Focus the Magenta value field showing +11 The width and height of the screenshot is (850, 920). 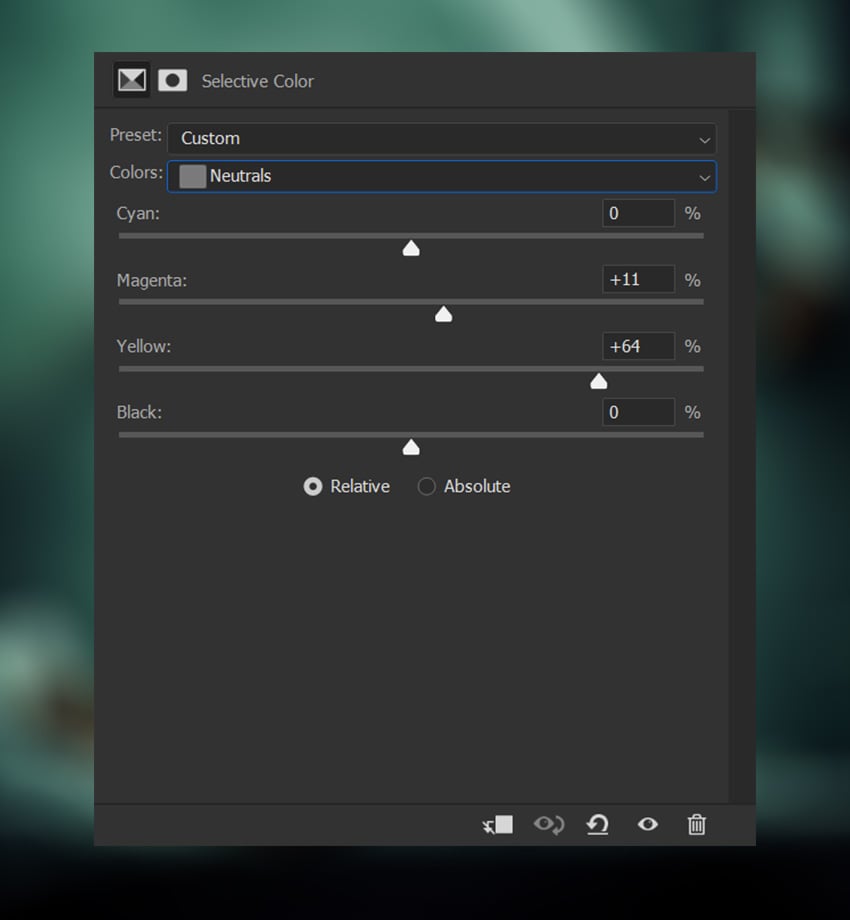tap(638, 279)
